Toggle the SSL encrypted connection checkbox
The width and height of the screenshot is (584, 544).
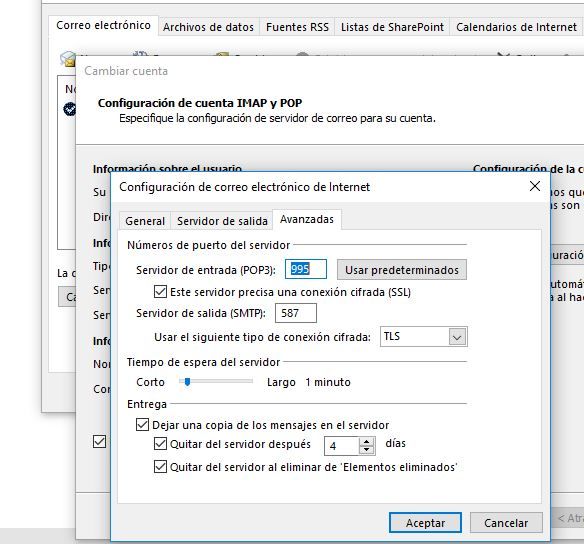(x=160, y=292)
